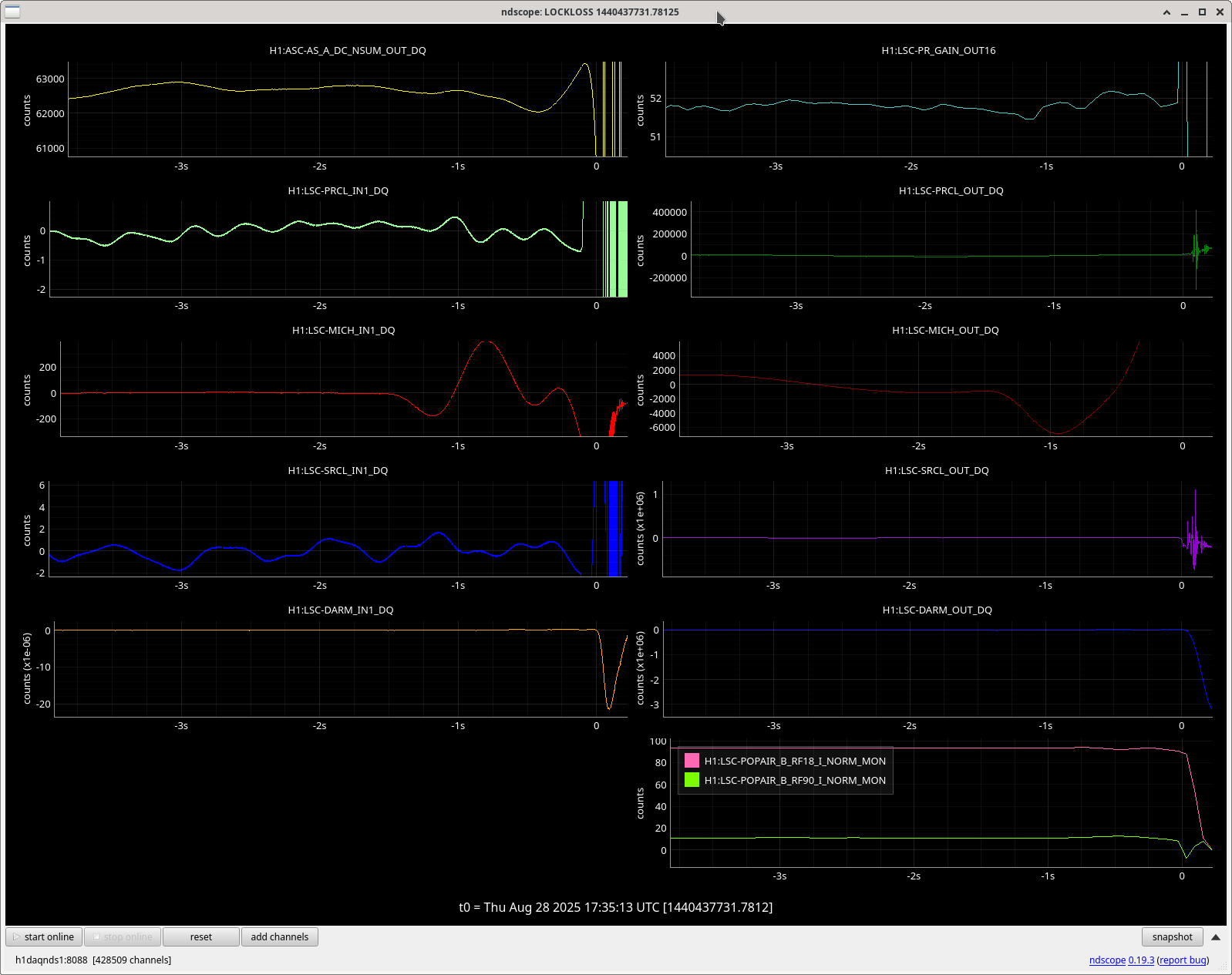Click the 63000 y-axis tick in NSUM plot
Image resolution: width=1232 pixels, height=975 pixels.
pyautogui.click(x=50, y=79)
